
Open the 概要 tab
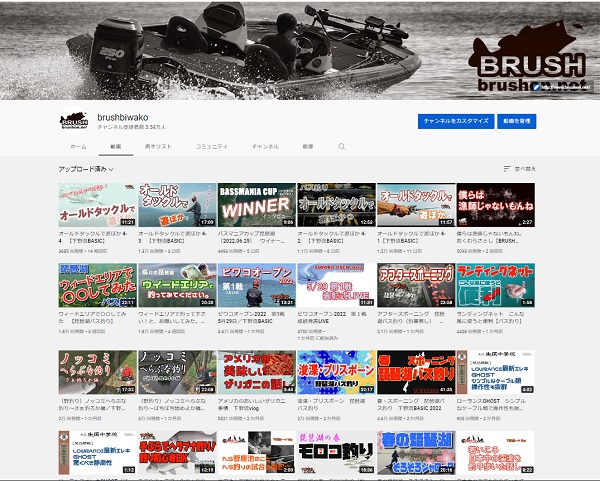(307, 146)
